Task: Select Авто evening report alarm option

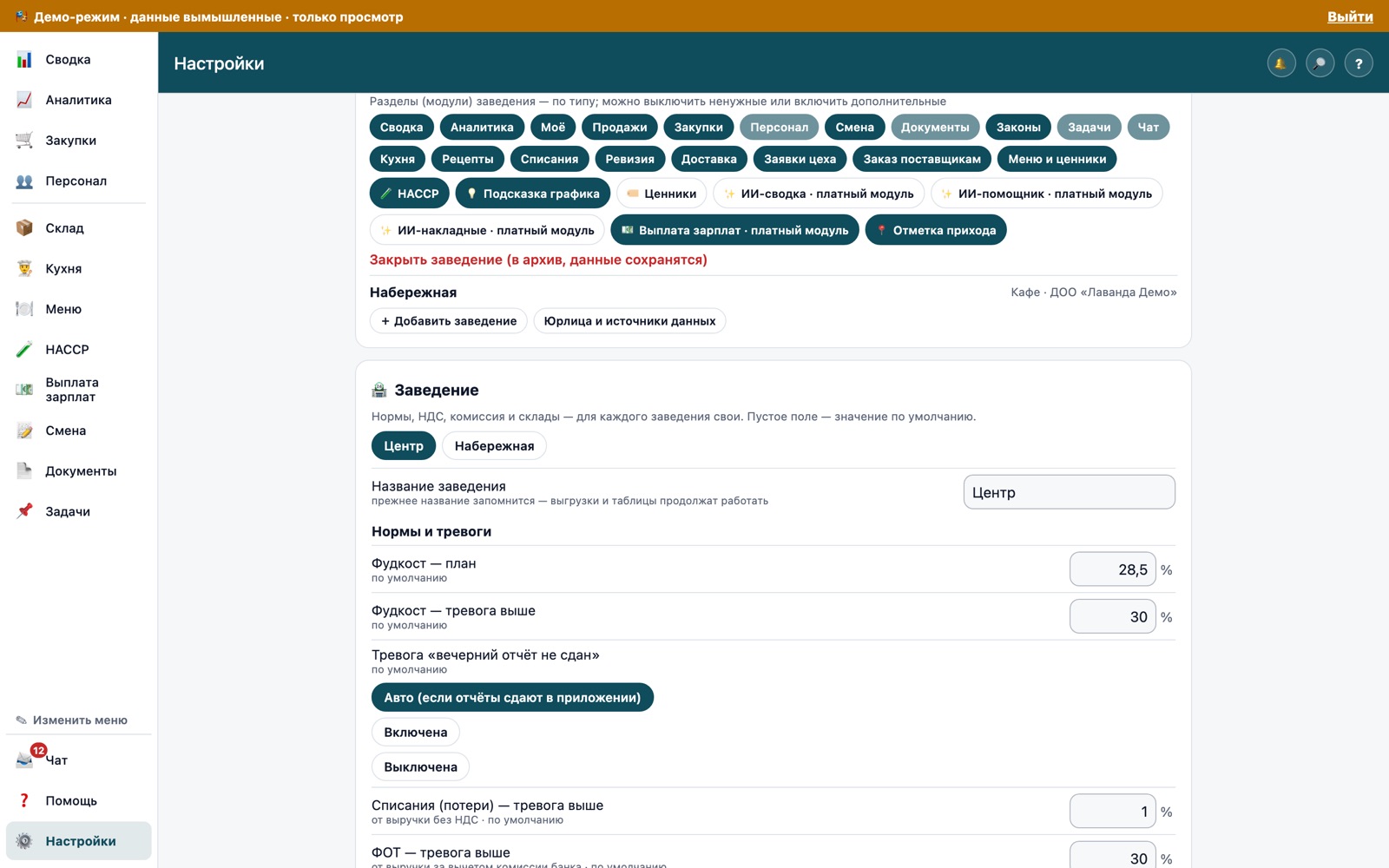Action: coord(512,698)
